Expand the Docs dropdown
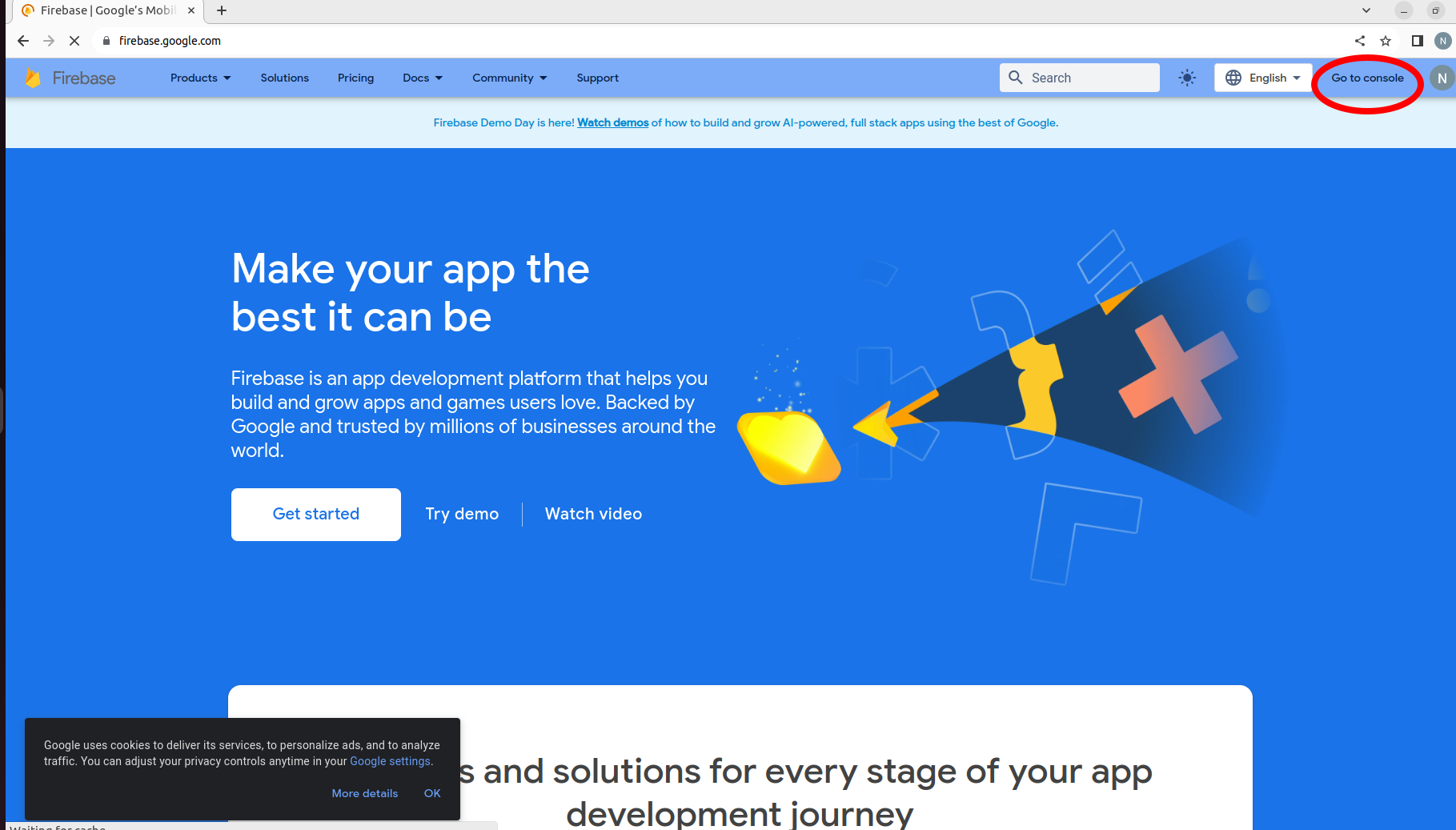This screenshot has width=1456, height=830. click(422, 78)
